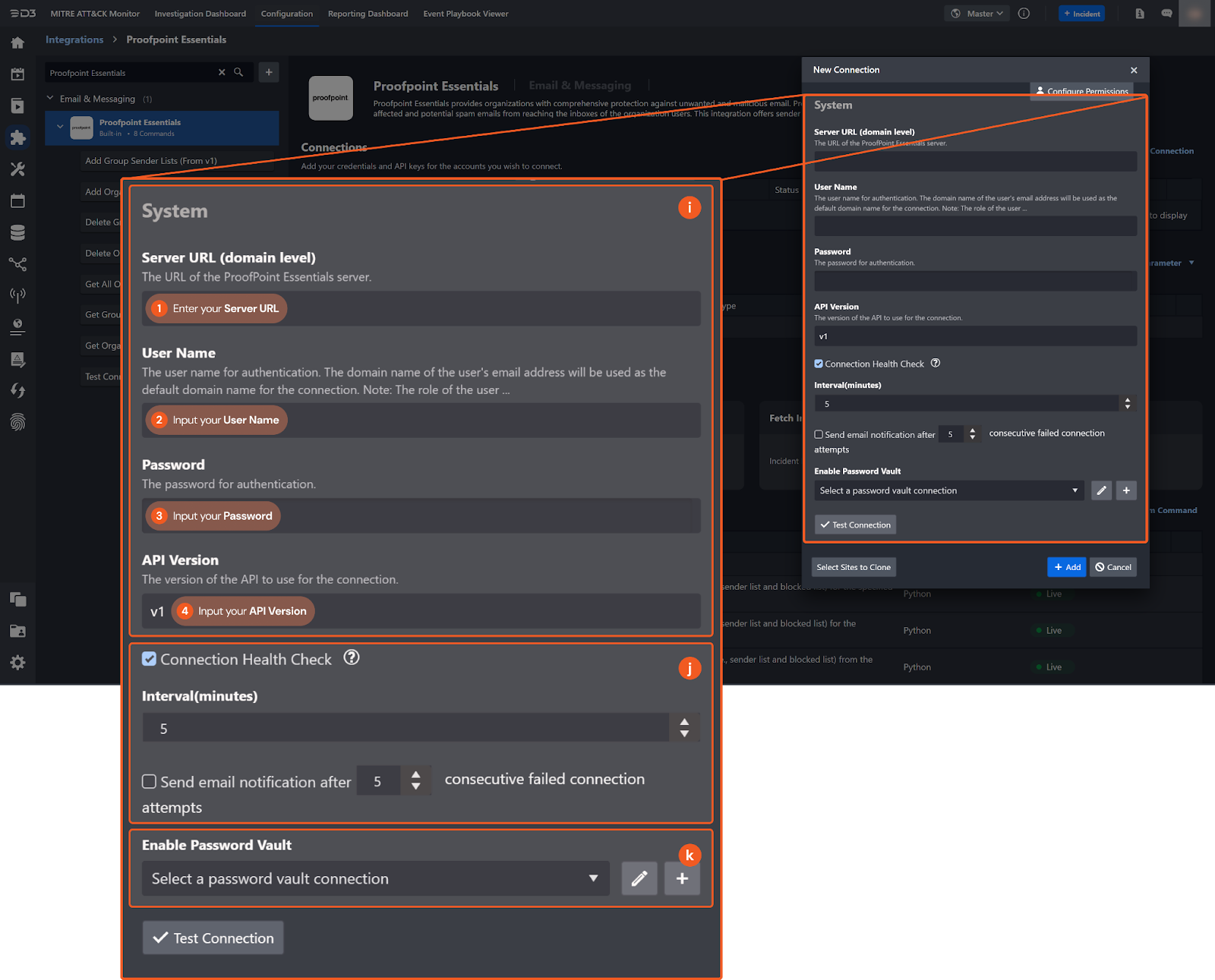Open the Integrations puzzle-piece icon in sidebar
This screenshot has width=1215, height=980.
17,137
